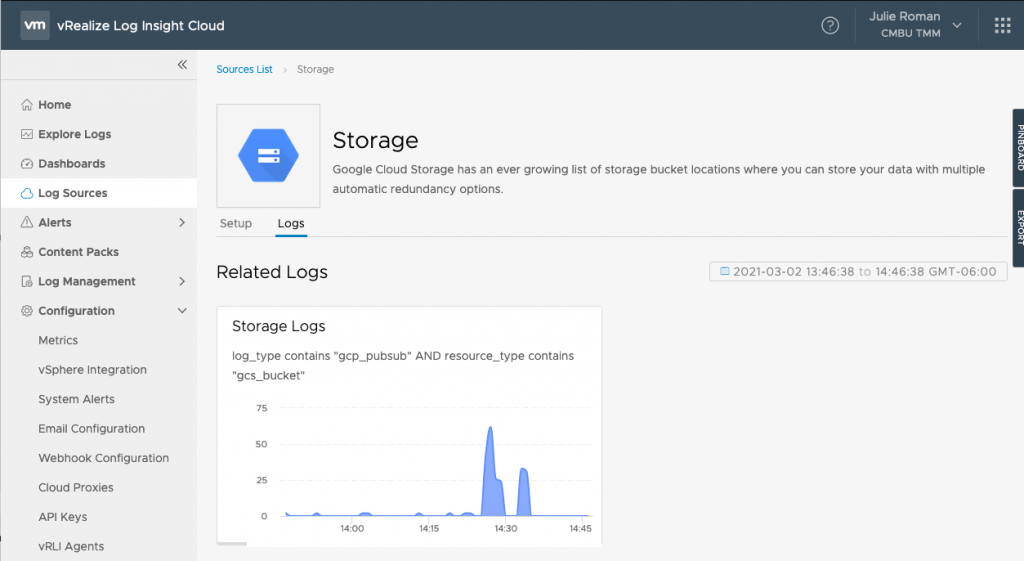Select the Logs tab

coord(291,223)
